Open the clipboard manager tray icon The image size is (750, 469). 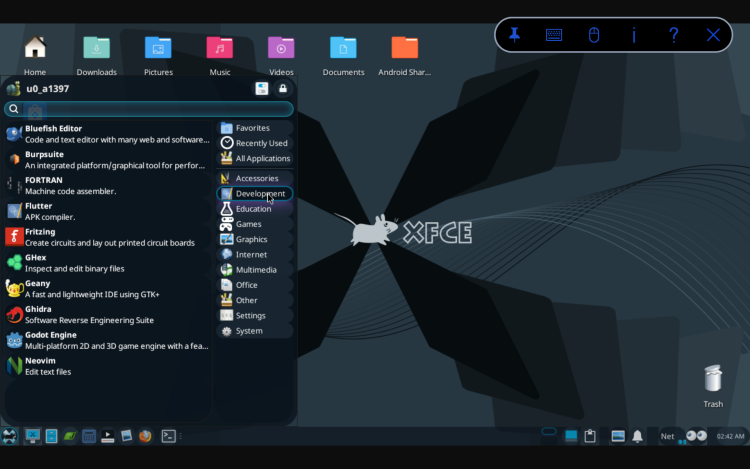click(x=590, y=436)
